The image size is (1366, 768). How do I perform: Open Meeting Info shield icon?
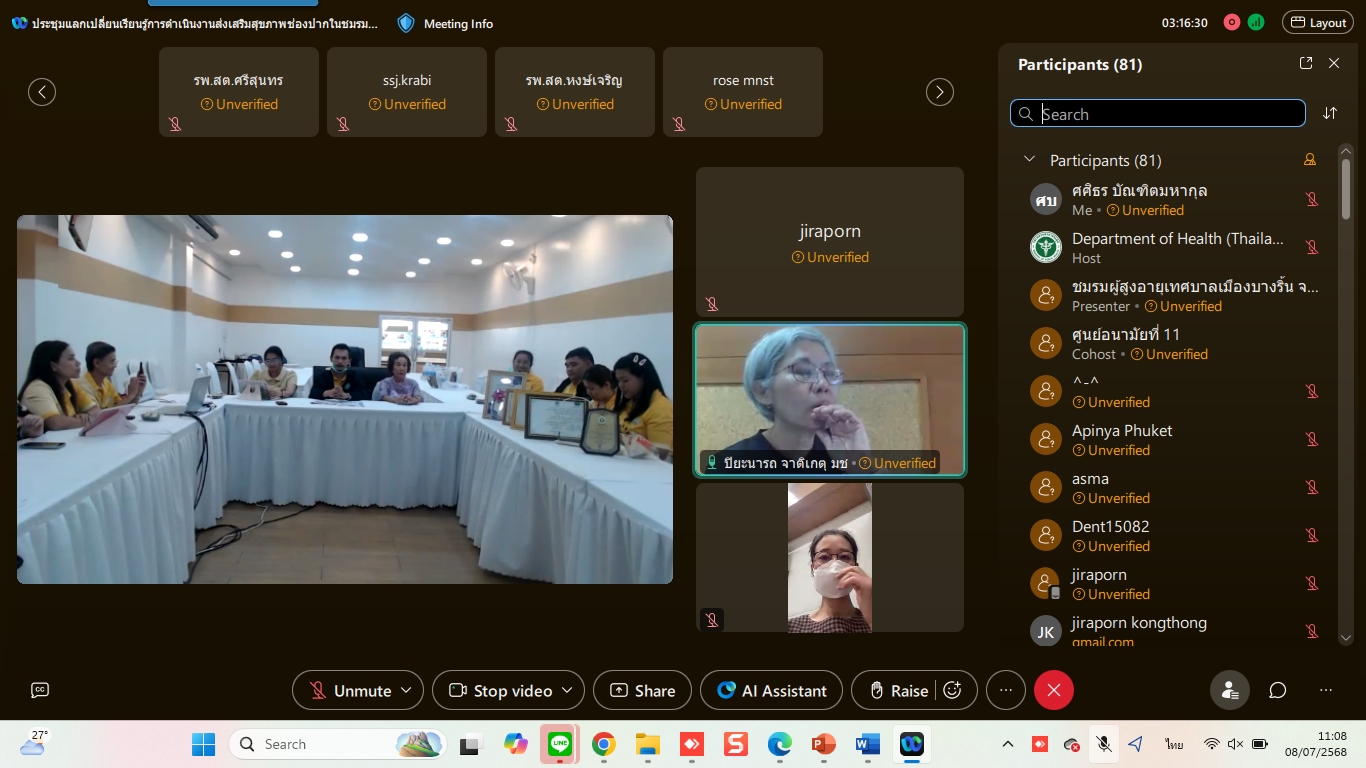(x=406, y=23)
